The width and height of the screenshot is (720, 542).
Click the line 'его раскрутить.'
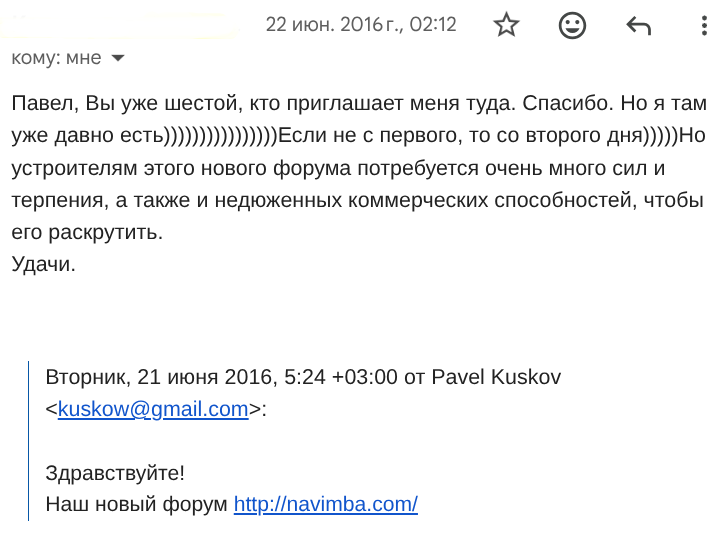87,232
